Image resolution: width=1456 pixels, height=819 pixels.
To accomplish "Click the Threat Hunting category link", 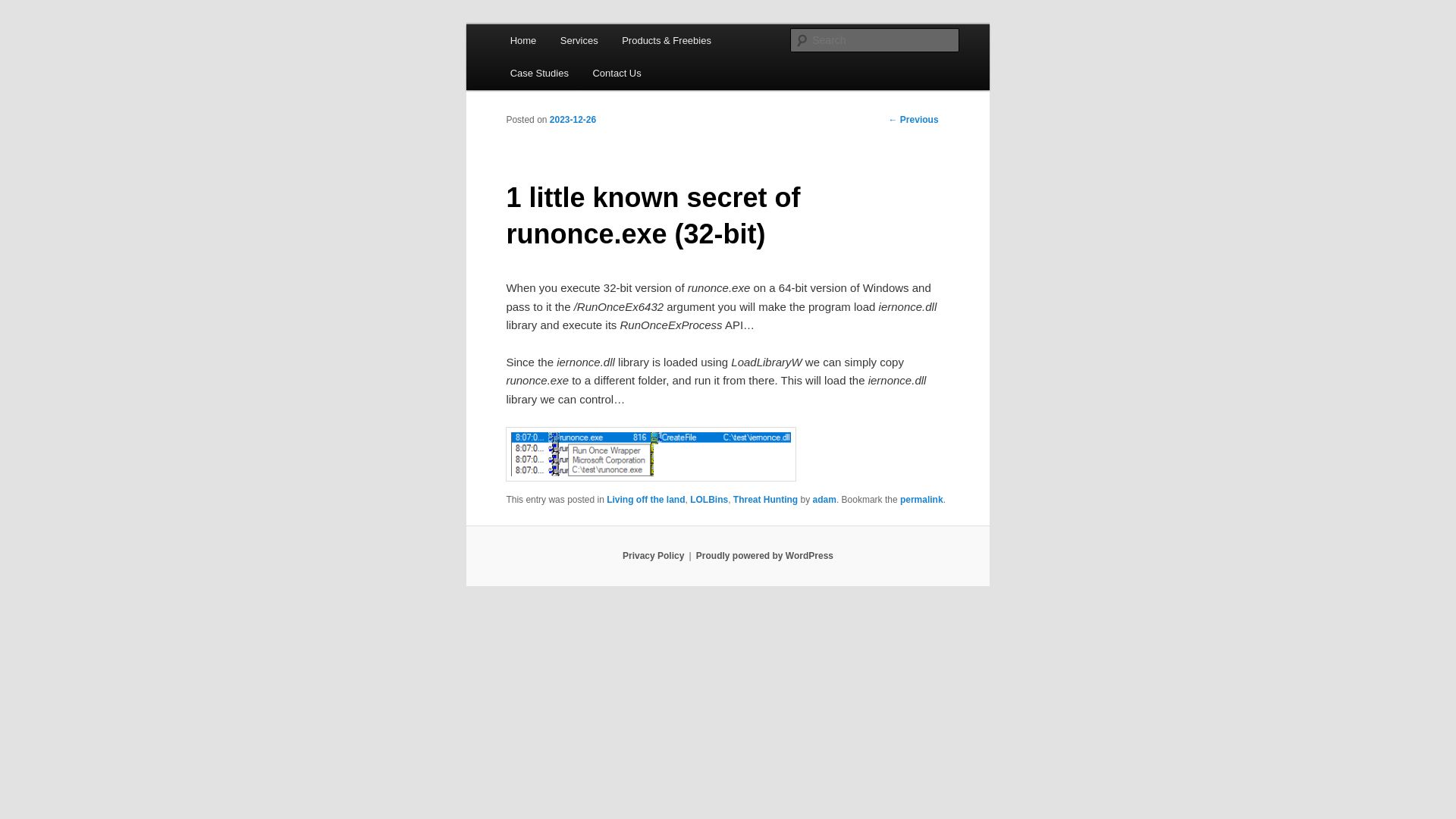I will (x=765, y=499).
